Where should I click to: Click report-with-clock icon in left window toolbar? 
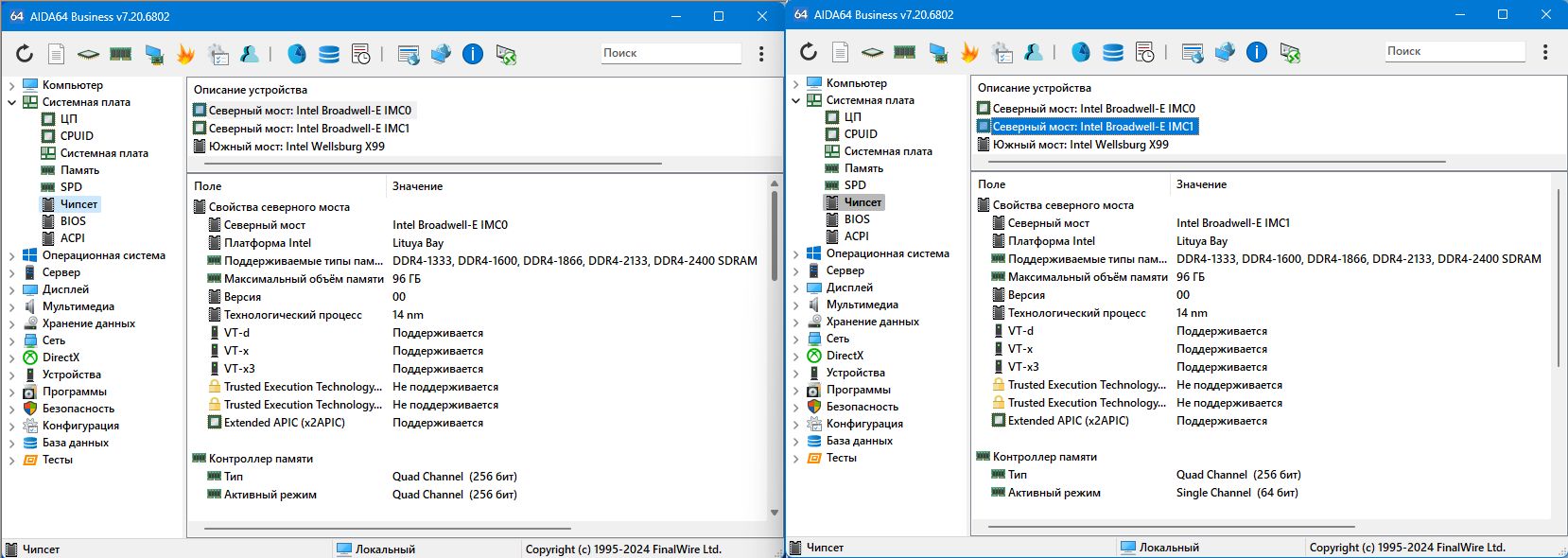coord(361,54)
